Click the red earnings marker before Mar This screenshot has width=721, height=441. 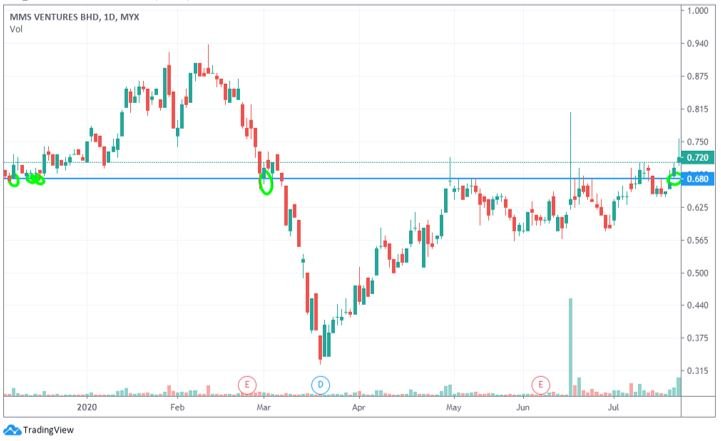tap(247, 384)
